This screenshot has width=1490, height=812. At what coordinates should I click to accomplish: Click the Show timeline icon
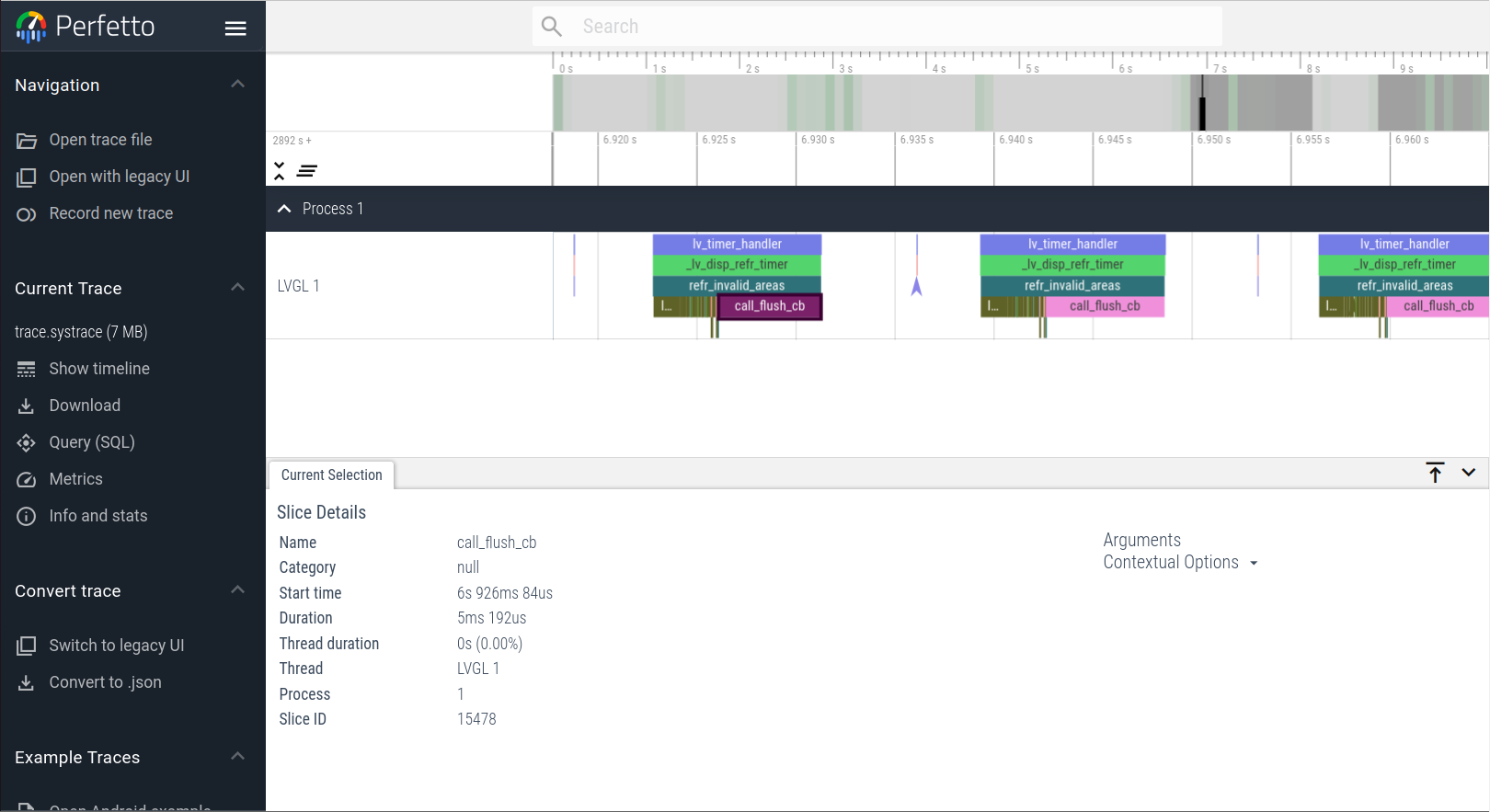(x=27, y=370)
